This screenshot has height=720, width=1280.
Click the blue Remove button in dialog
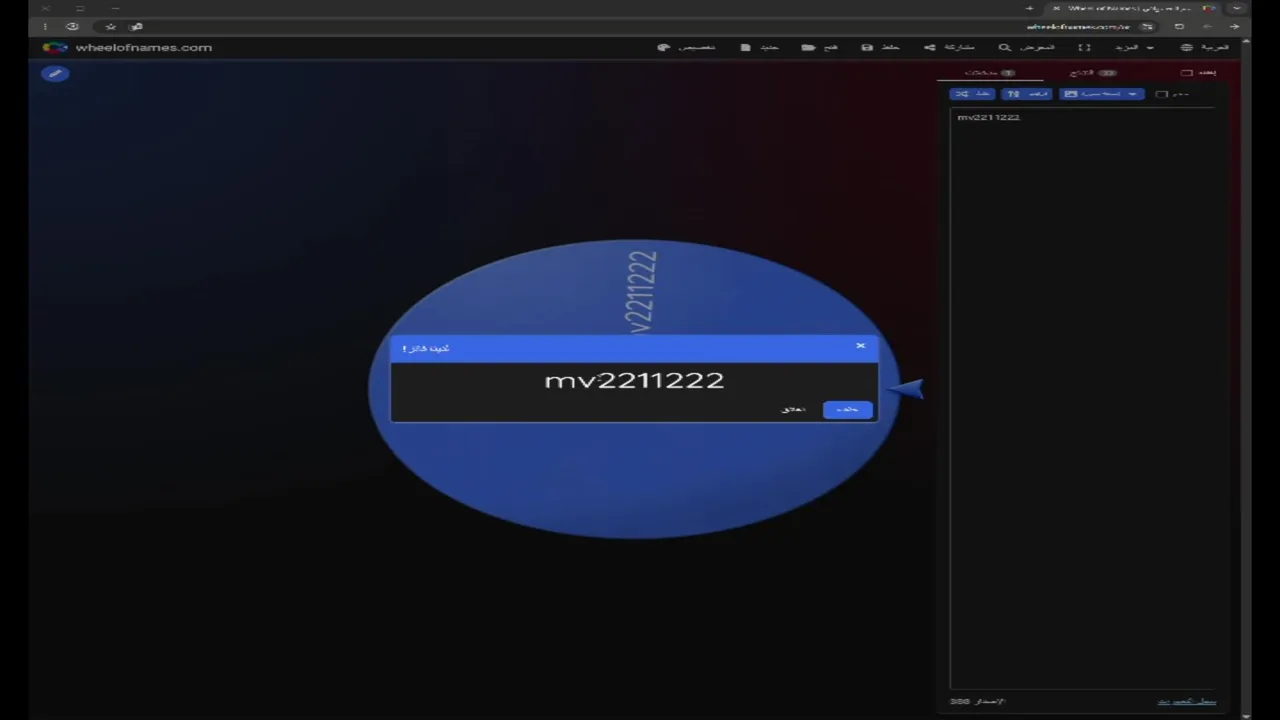tap(847, 409)
